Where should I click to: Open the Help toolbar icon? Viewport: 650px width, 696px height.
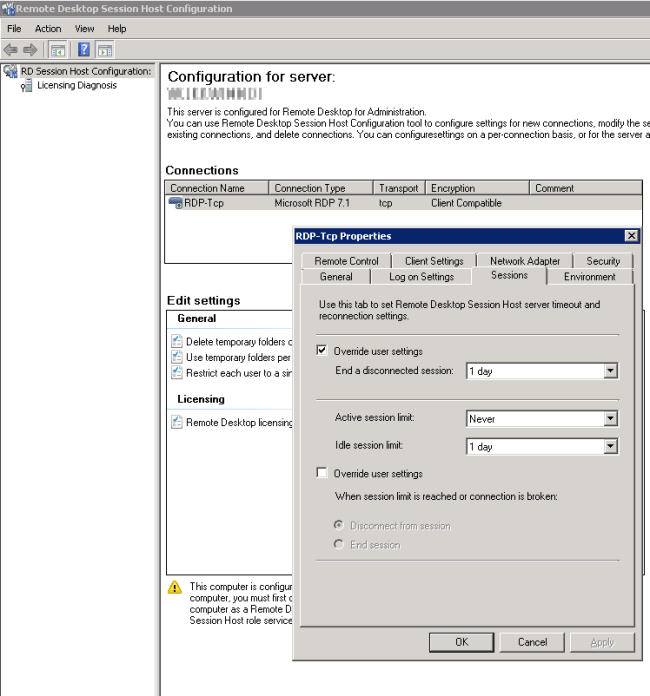click(x=84, y=50)
